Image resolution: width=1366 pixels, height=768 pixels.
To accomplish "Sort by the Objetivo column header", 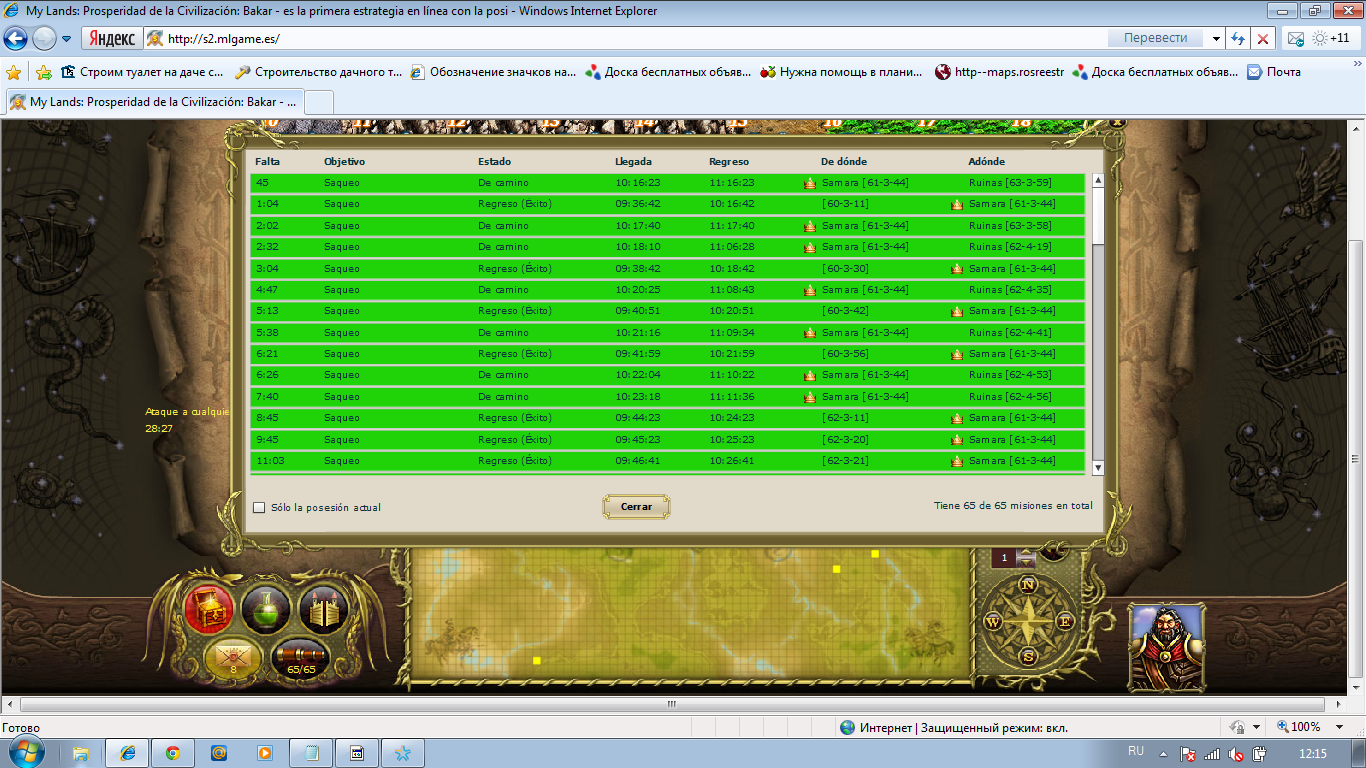I will pos(344,161).
